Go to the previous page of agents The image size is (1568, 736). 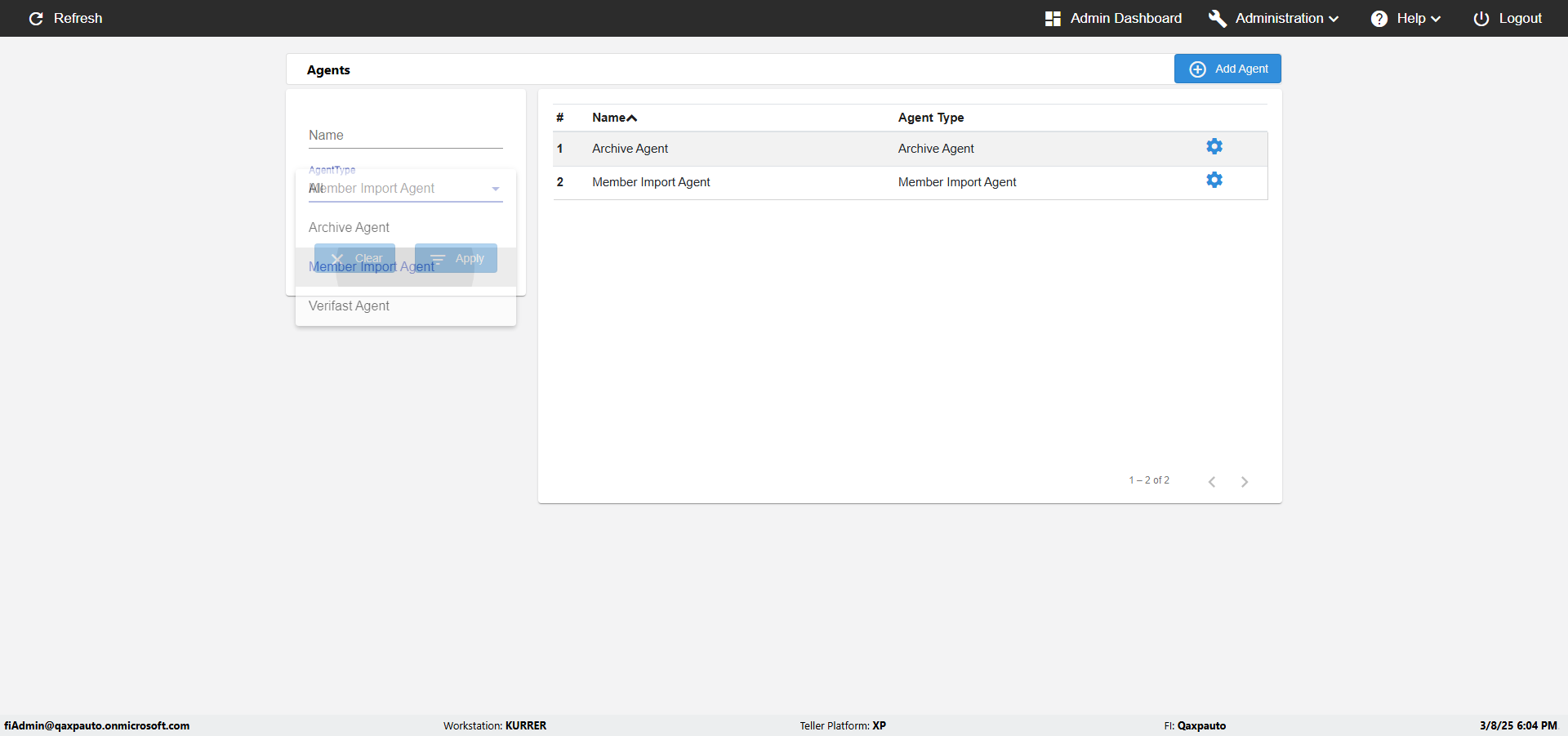coord(1212,482)
